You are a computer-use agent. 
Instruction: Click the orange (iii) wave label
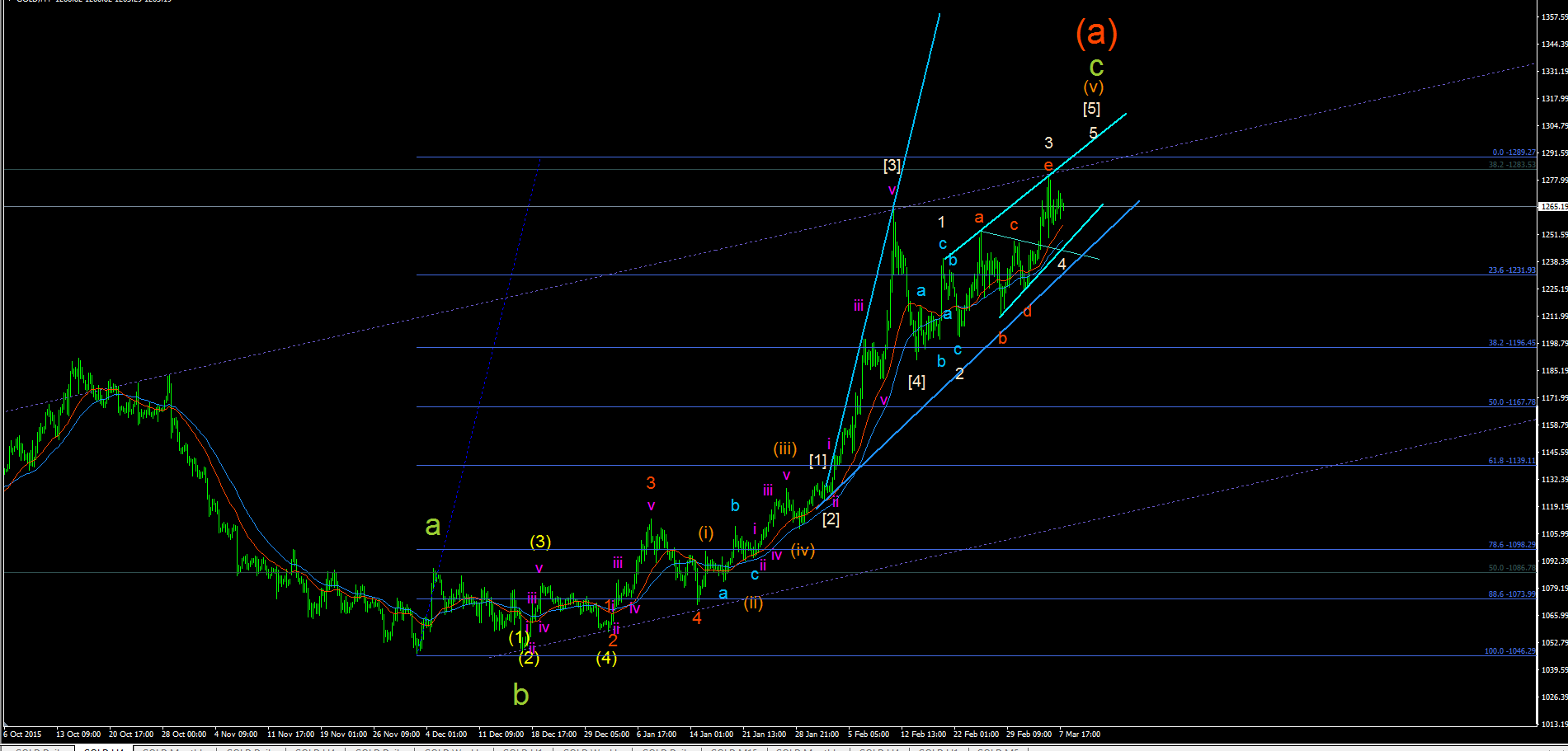[785, 448]
